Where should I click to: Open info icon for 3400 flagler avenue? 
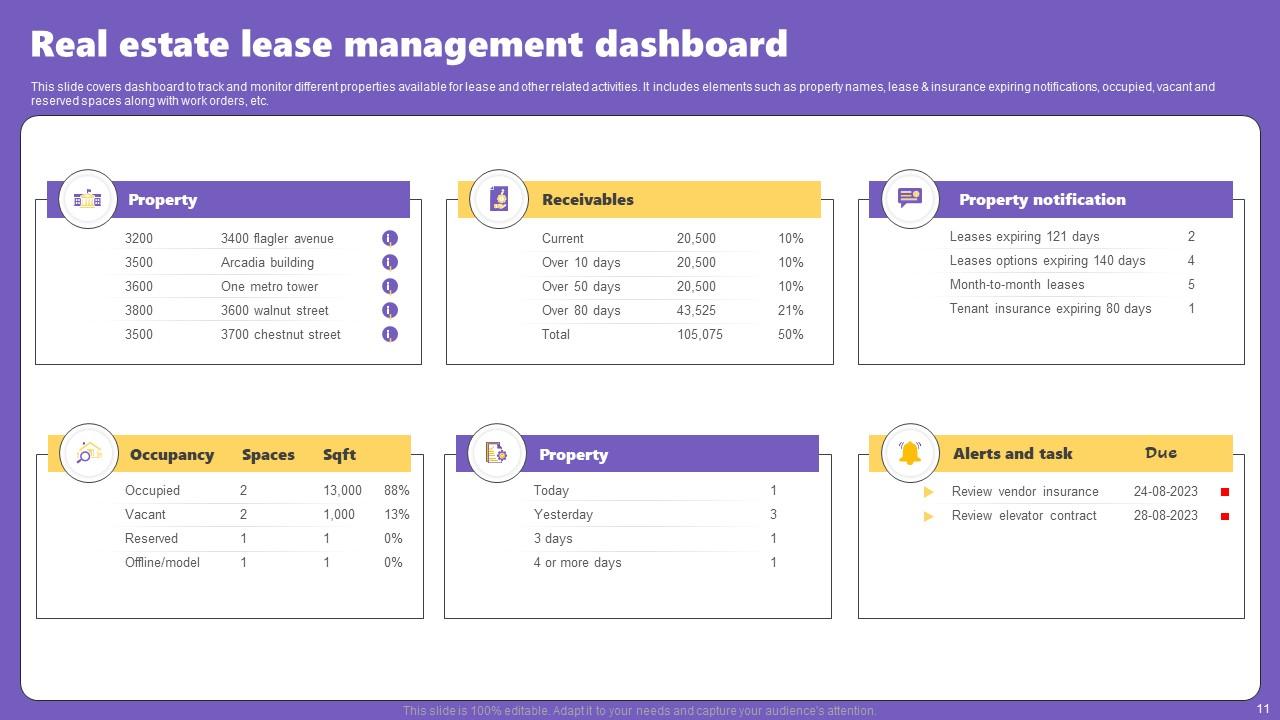(x=390, y=238)
